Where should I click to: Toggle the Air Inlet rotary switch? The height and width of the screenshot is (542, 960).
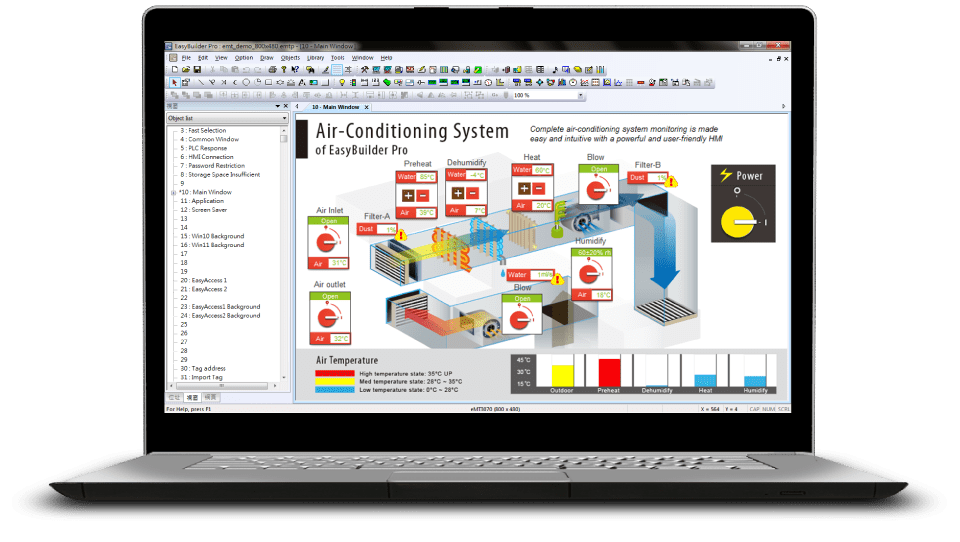click(328, 242)
